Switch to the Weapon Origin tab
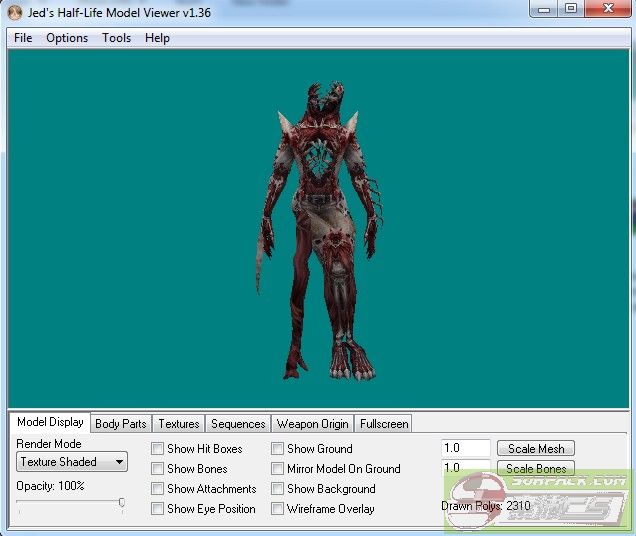This screenshot has height=536, width=636. [x=313, y=424]
